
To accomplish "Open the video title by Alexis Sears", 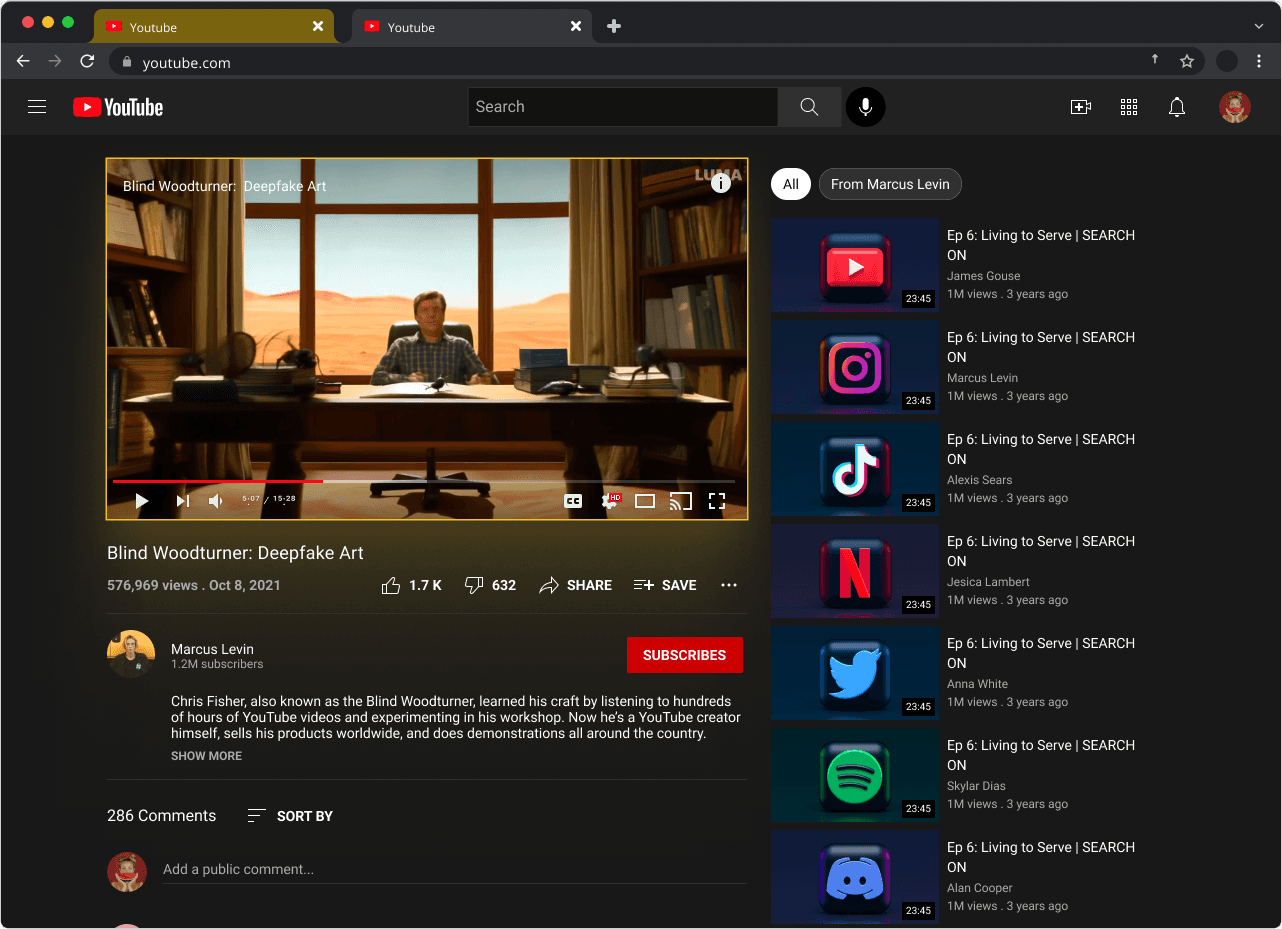I will pos(1041,449).
